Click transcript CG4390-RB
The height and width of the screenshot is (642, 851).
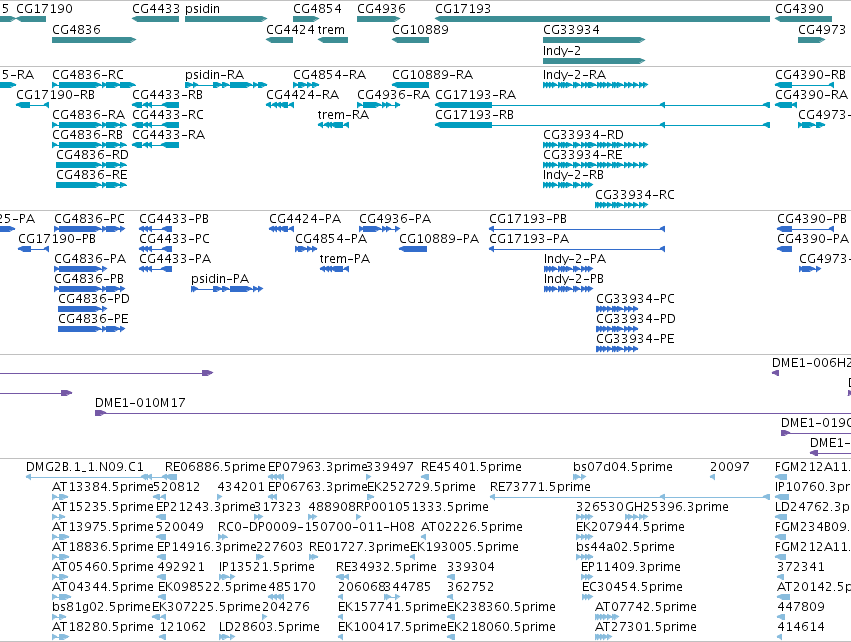811,74
